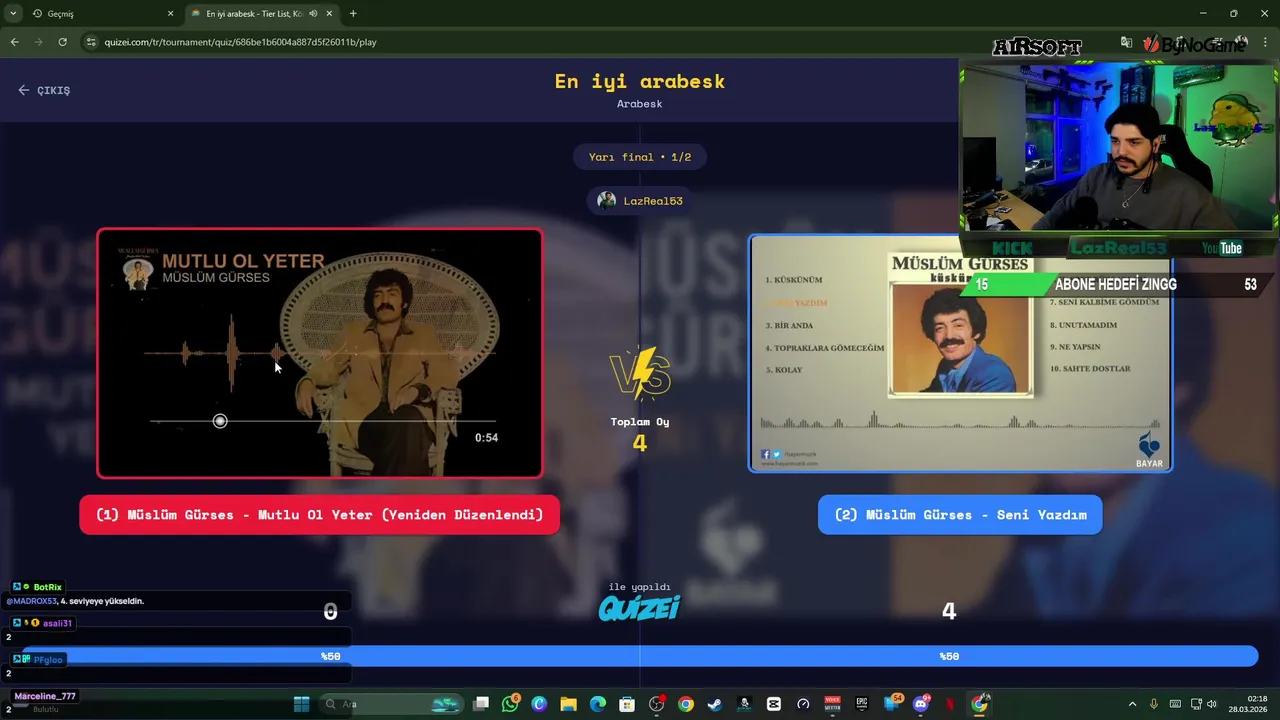Reload the quizei page
1280x720 pixels.
point(62,42)
